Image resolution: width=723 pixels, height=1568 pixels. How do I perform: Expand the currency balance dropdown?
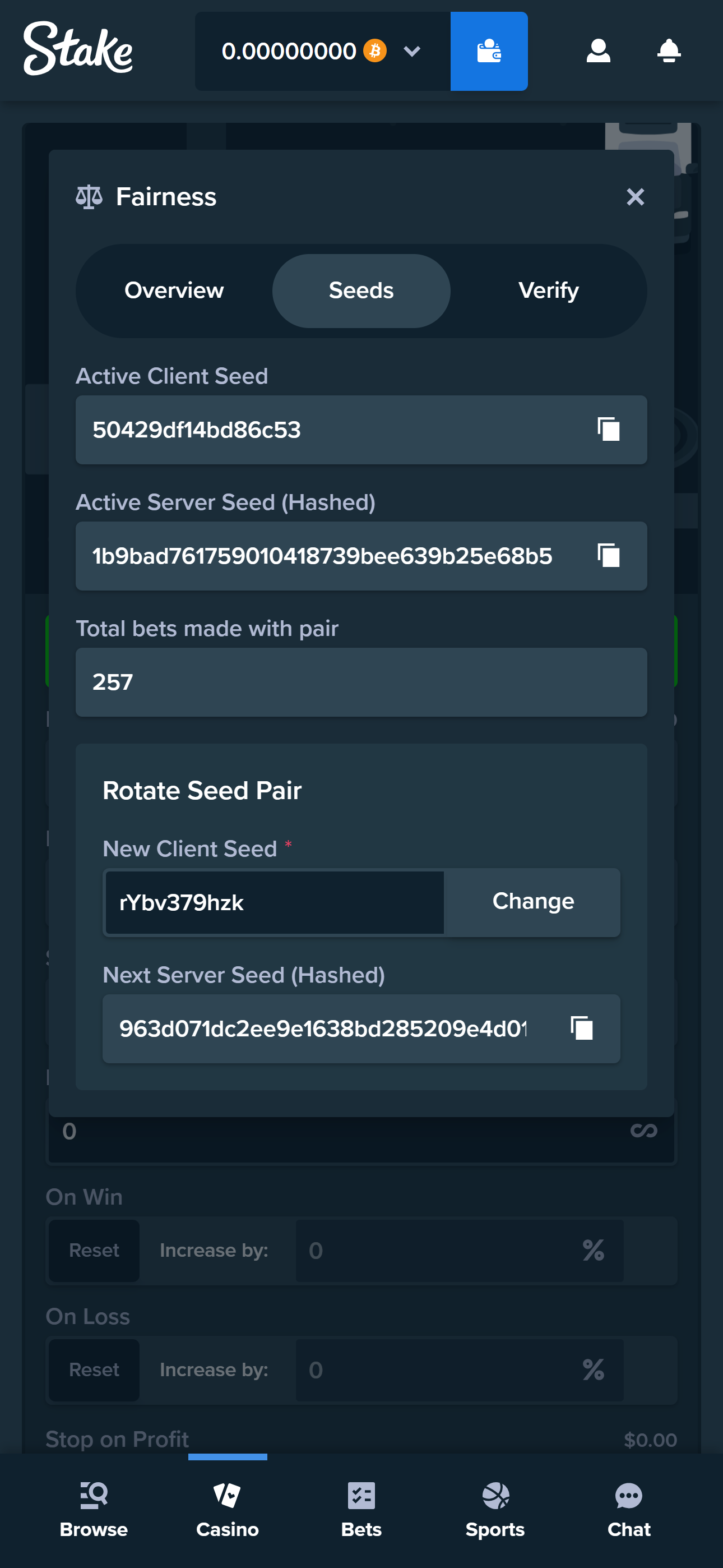coord(411,52)
